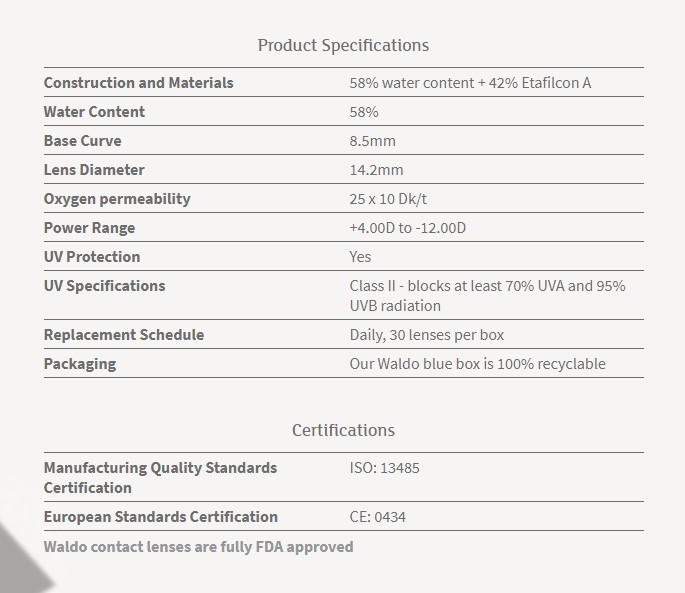
Task: Select the +4.00D to -12.00D value
Action: click(x=408, y=228)
